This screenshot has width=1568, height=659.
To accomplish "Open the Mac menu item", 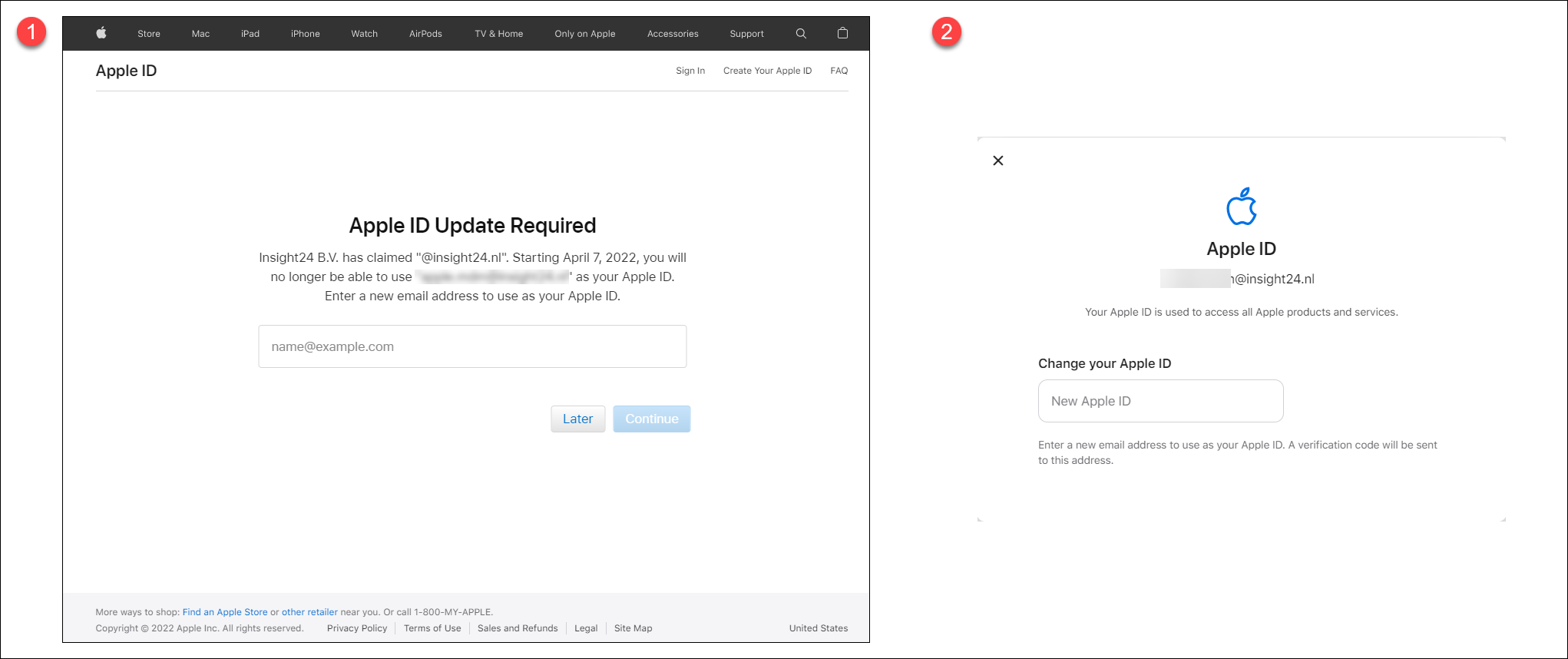I will 200,34.
